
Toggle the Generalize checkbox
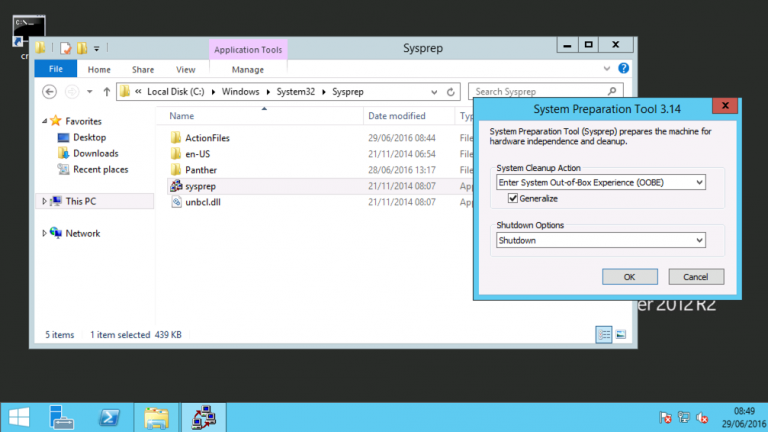[513, 198]
